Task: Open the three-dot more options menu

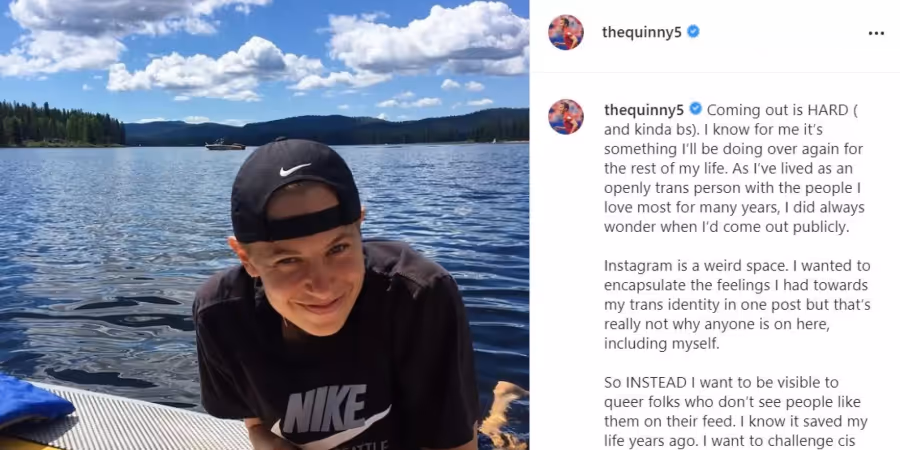Action: 876,33
